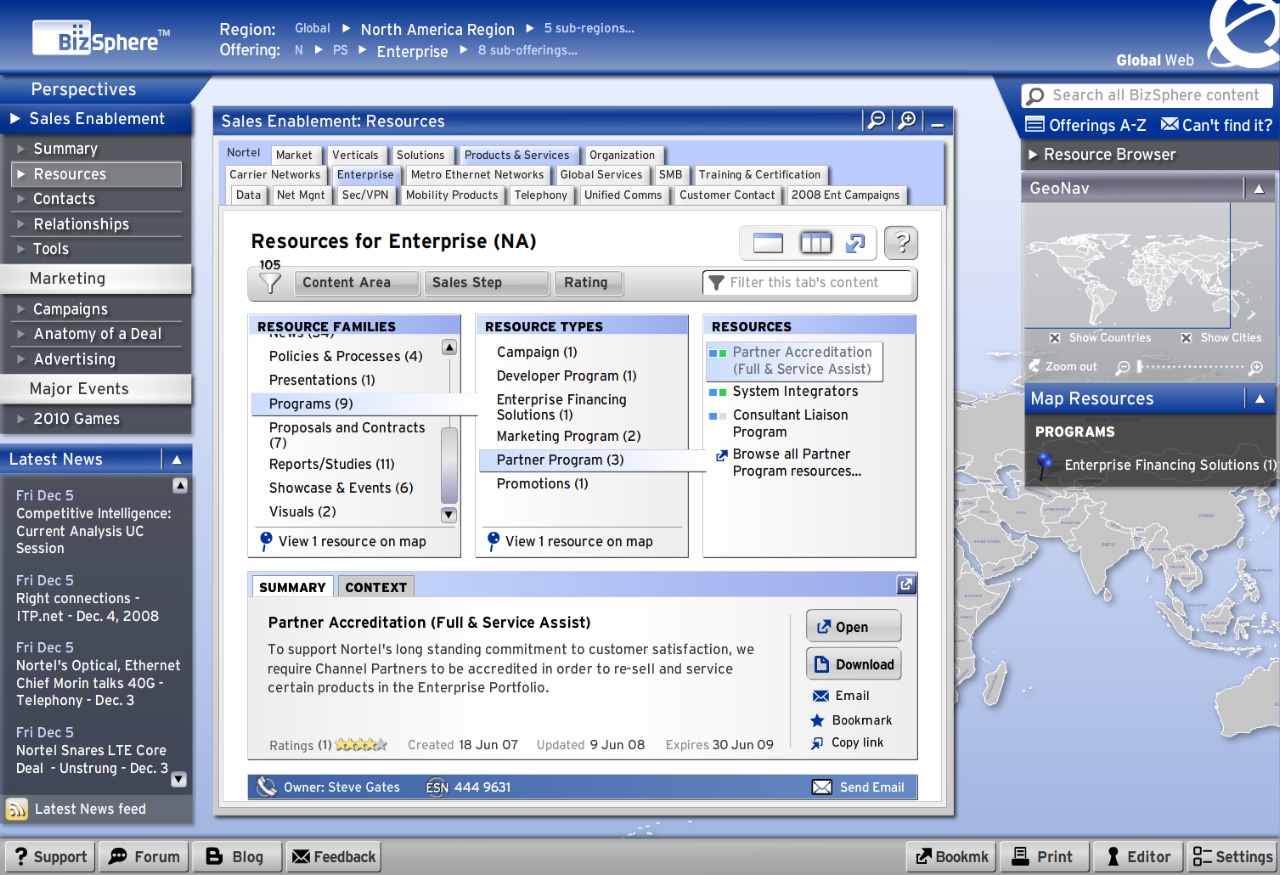Open help with the question mark button
The width and height of the screenshot is (1280, 875).
(x=901, y=243)
